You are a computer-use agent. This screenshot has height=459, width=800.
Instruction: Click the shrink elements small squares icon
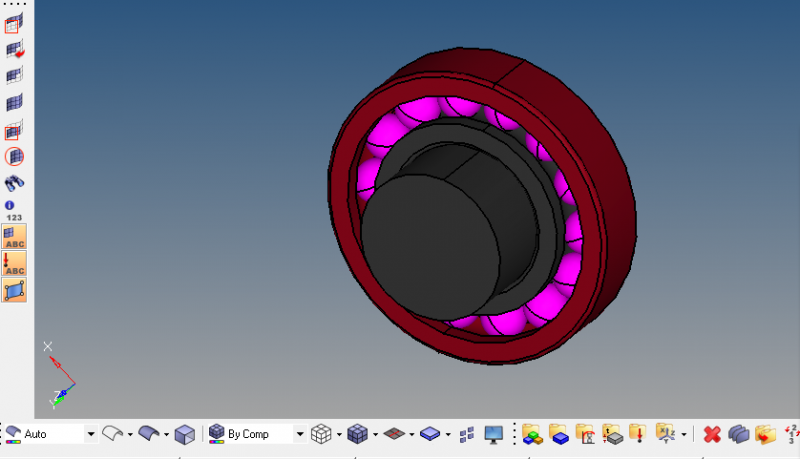(x=467, y=435)
